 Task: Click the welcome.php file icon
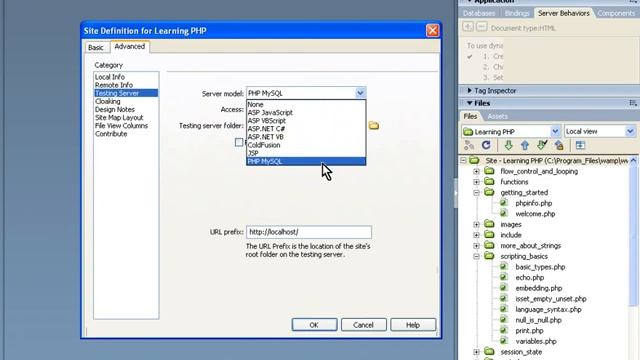504,213
